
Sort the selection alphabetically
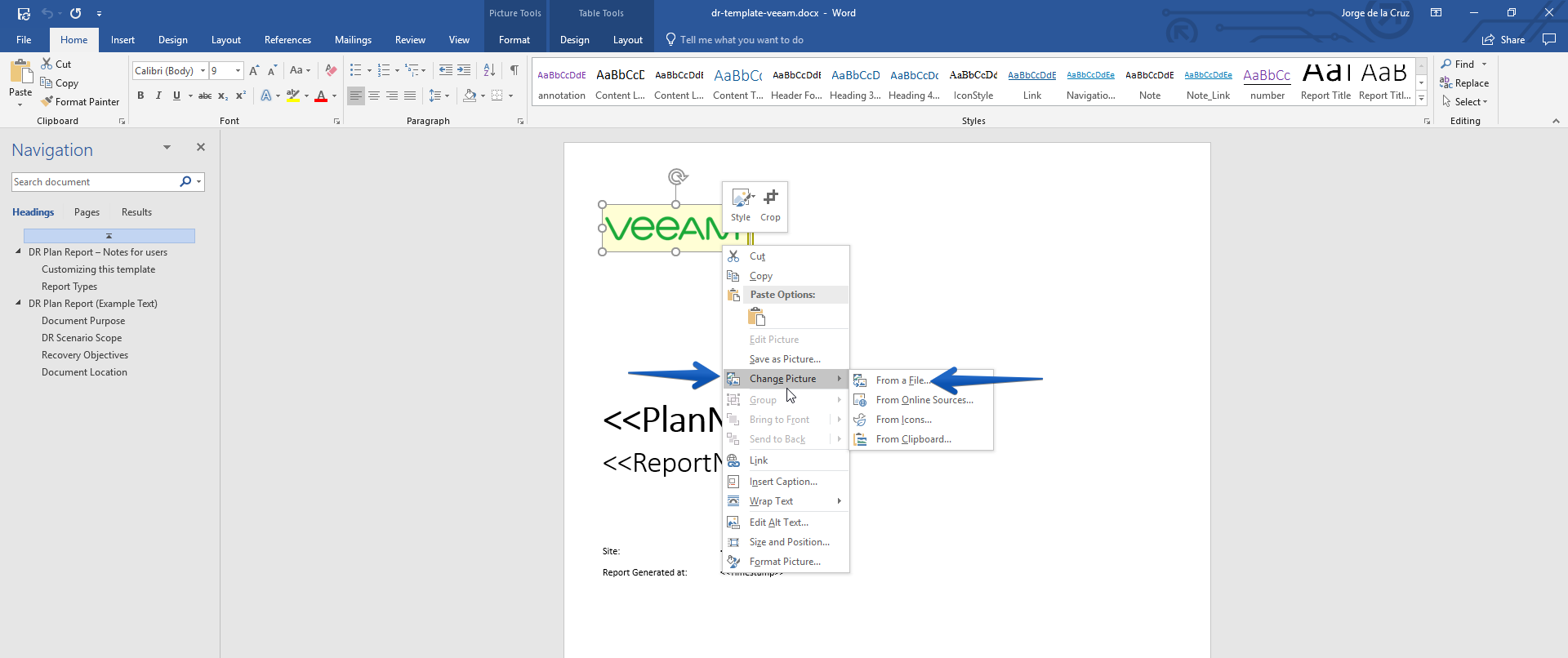(489, 71)
